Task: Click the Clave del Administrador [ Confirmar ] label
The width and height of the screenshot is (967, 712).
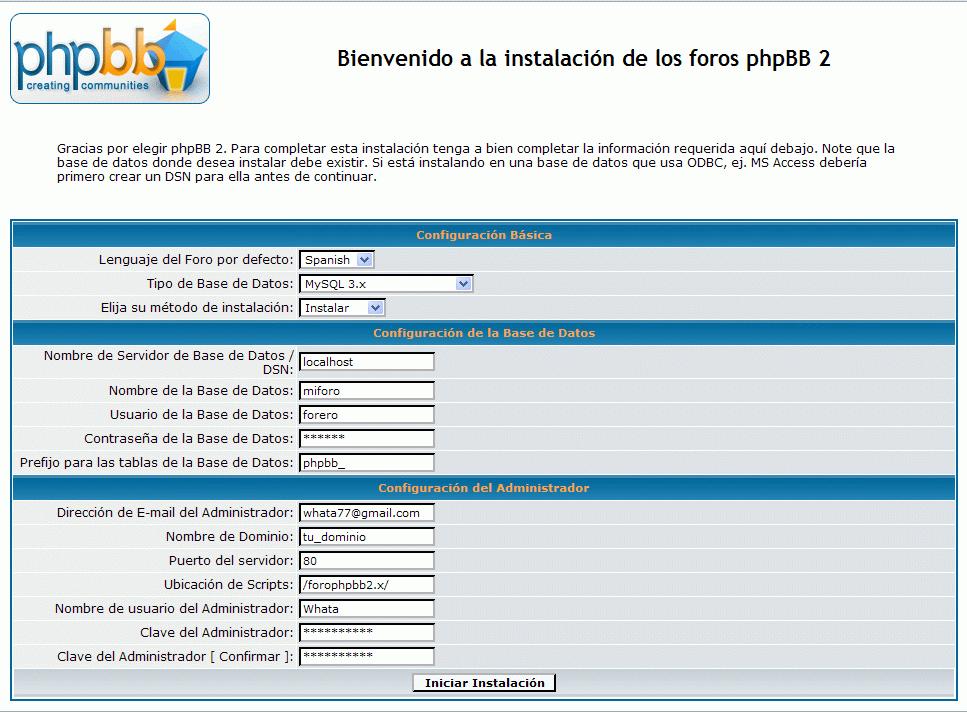Action: pos(175,657)
